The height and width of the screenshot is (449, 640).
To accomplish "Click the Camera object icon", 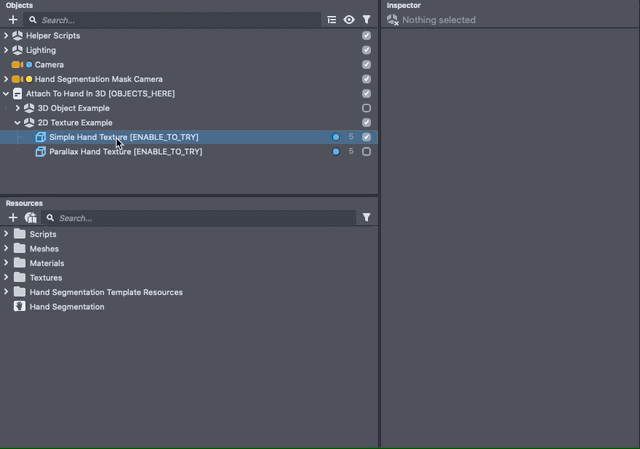I will pyautogui.click(x=17, y=65).
